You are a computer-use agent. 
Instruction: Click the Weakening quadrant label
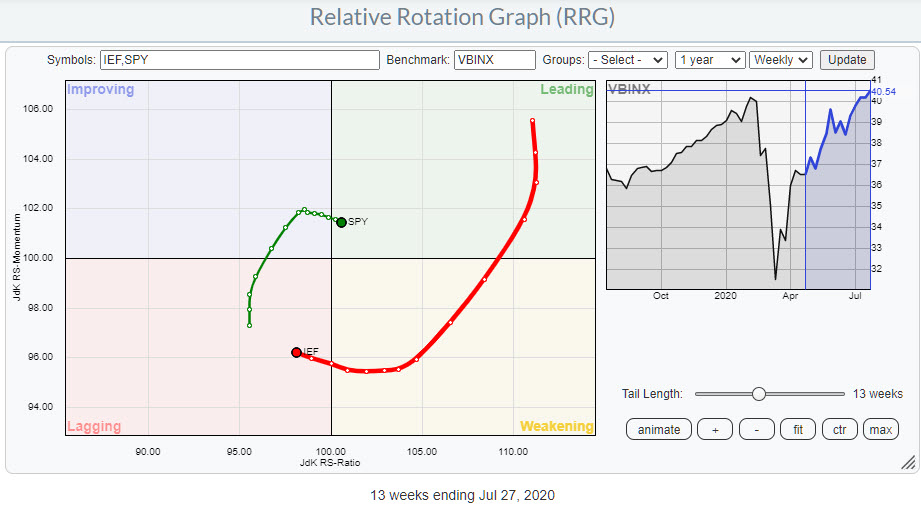pyautogui.click(x=556, y=427)
